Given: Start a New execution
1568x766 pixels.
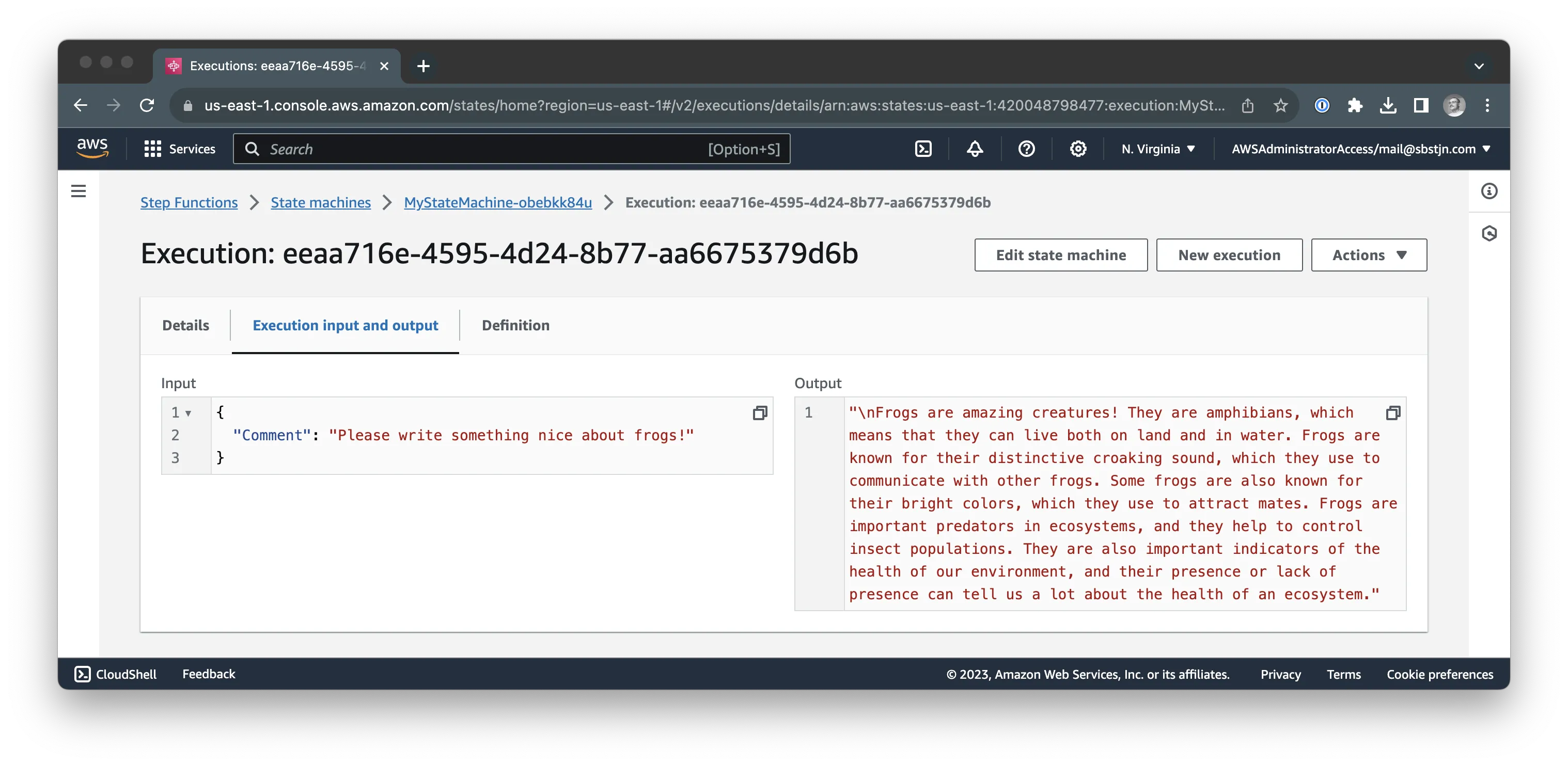Looking at the screenshot, I should tap(1229, 255).
